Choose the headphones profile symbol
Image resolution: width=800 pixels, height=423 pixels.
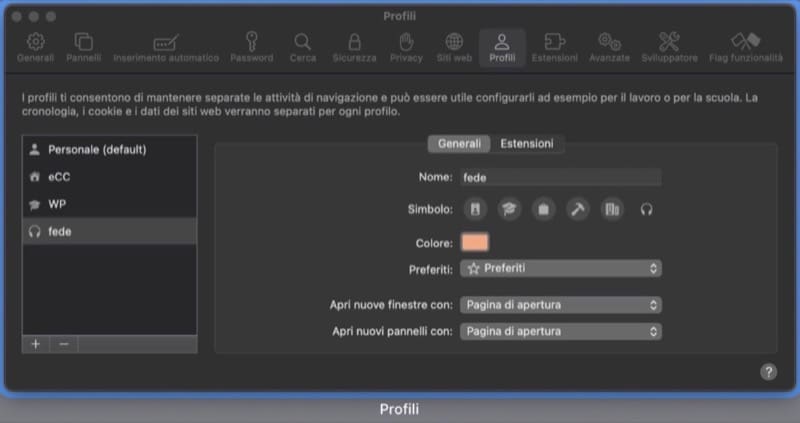(x=646, y=209)
